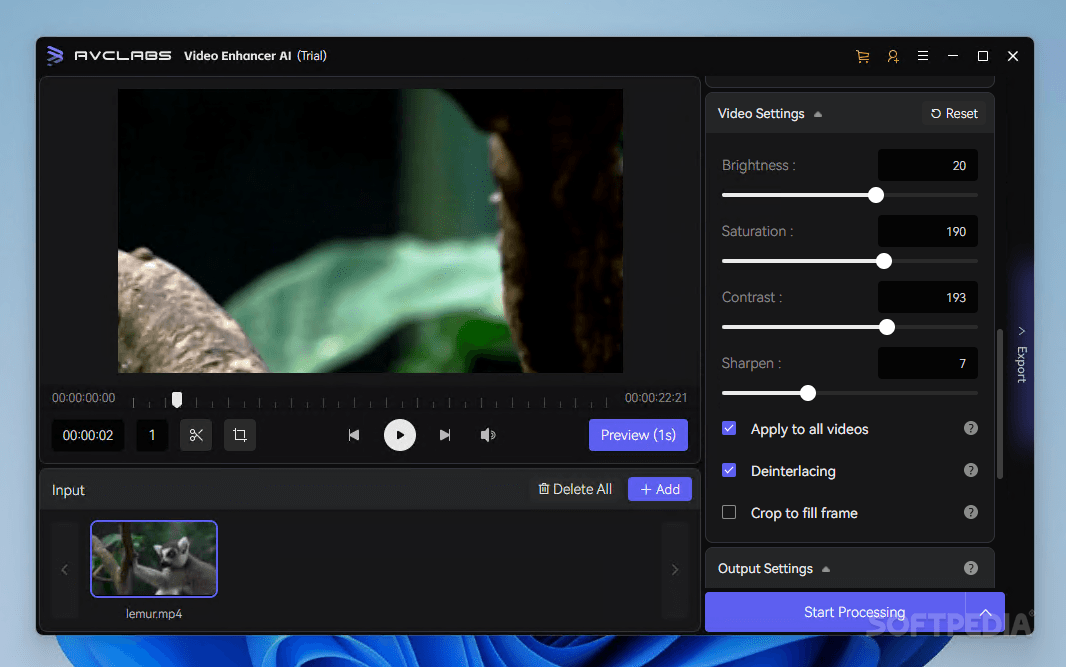Mute the audio speaker icon
The width and height of the screenshot is (1066, 667).
[x=488, y=435]
